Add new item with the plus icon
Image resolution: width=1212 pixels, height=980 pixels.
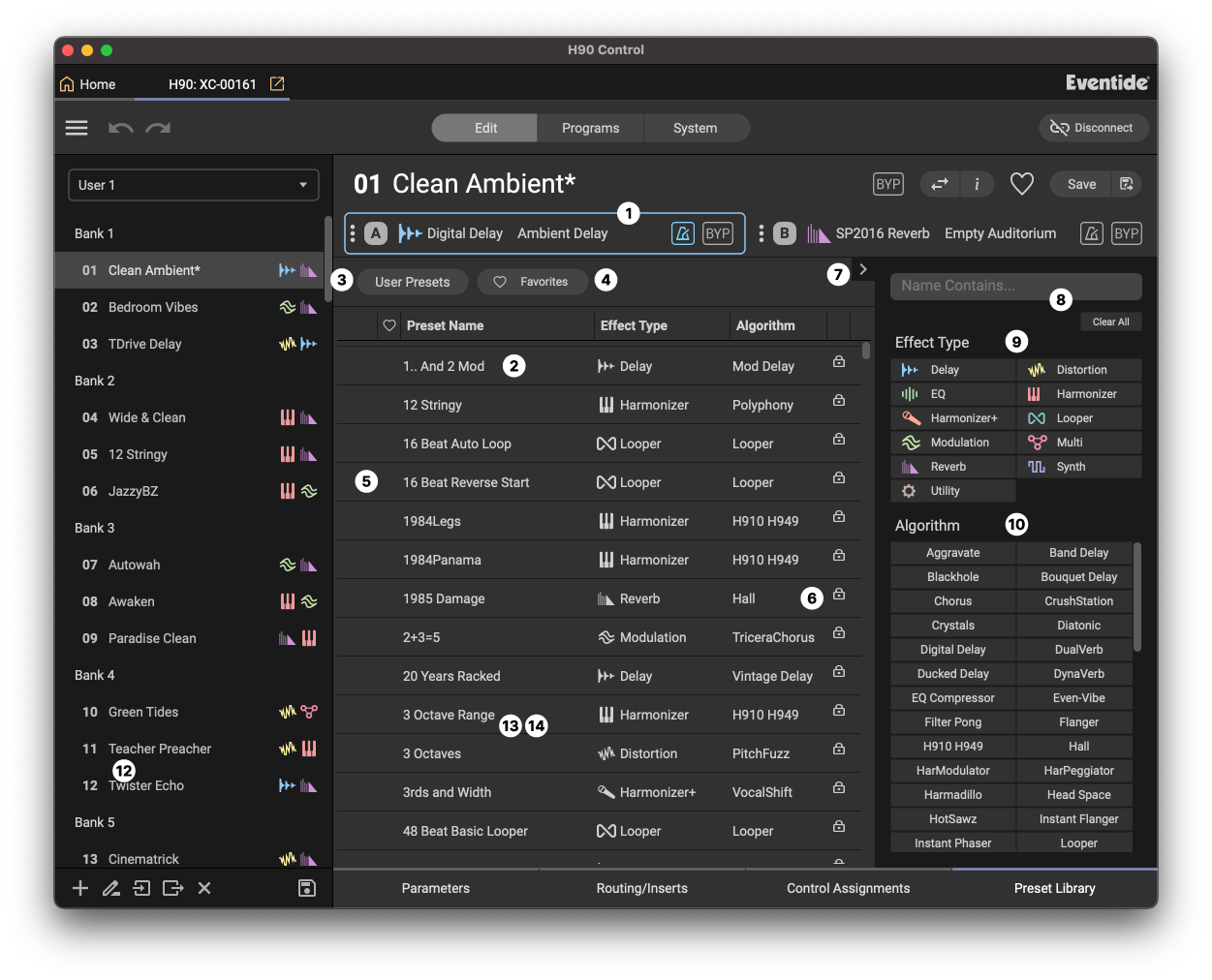(80, 888)
